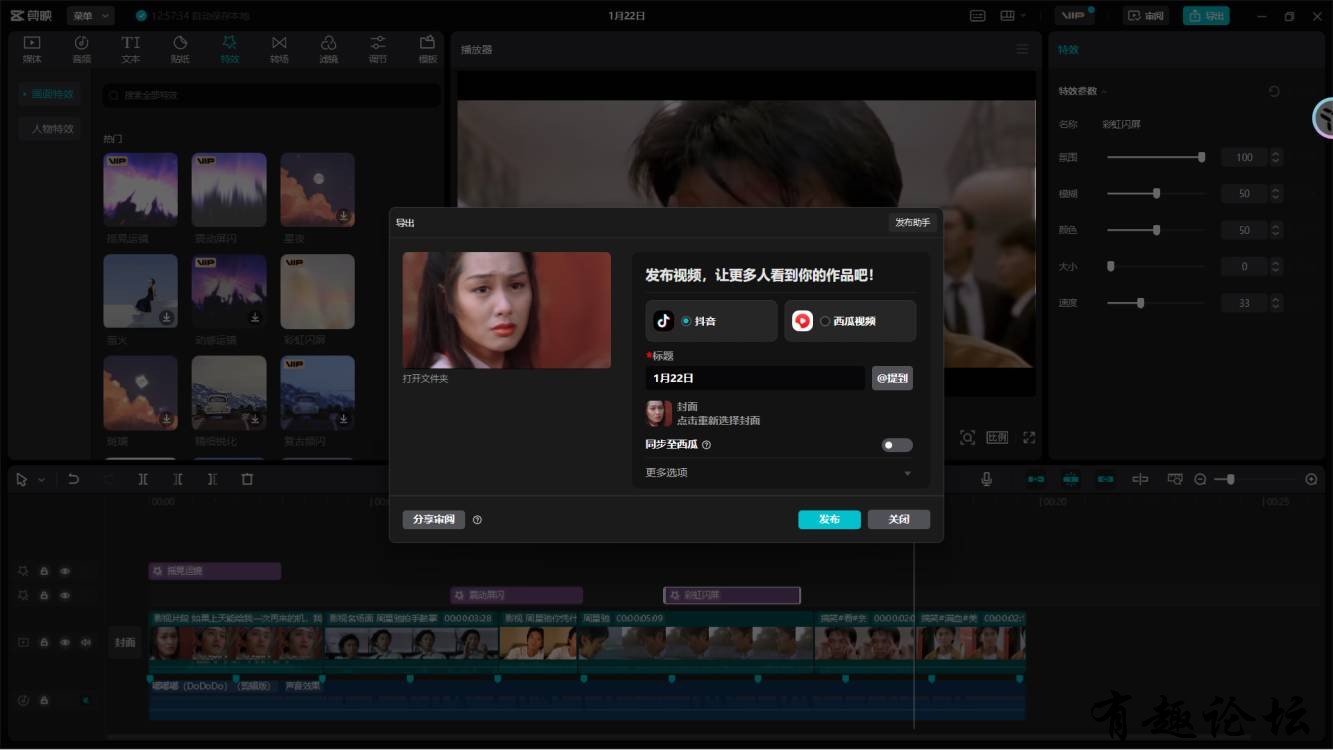Click the split clip icon in timeline toolbar

point(143,479)
